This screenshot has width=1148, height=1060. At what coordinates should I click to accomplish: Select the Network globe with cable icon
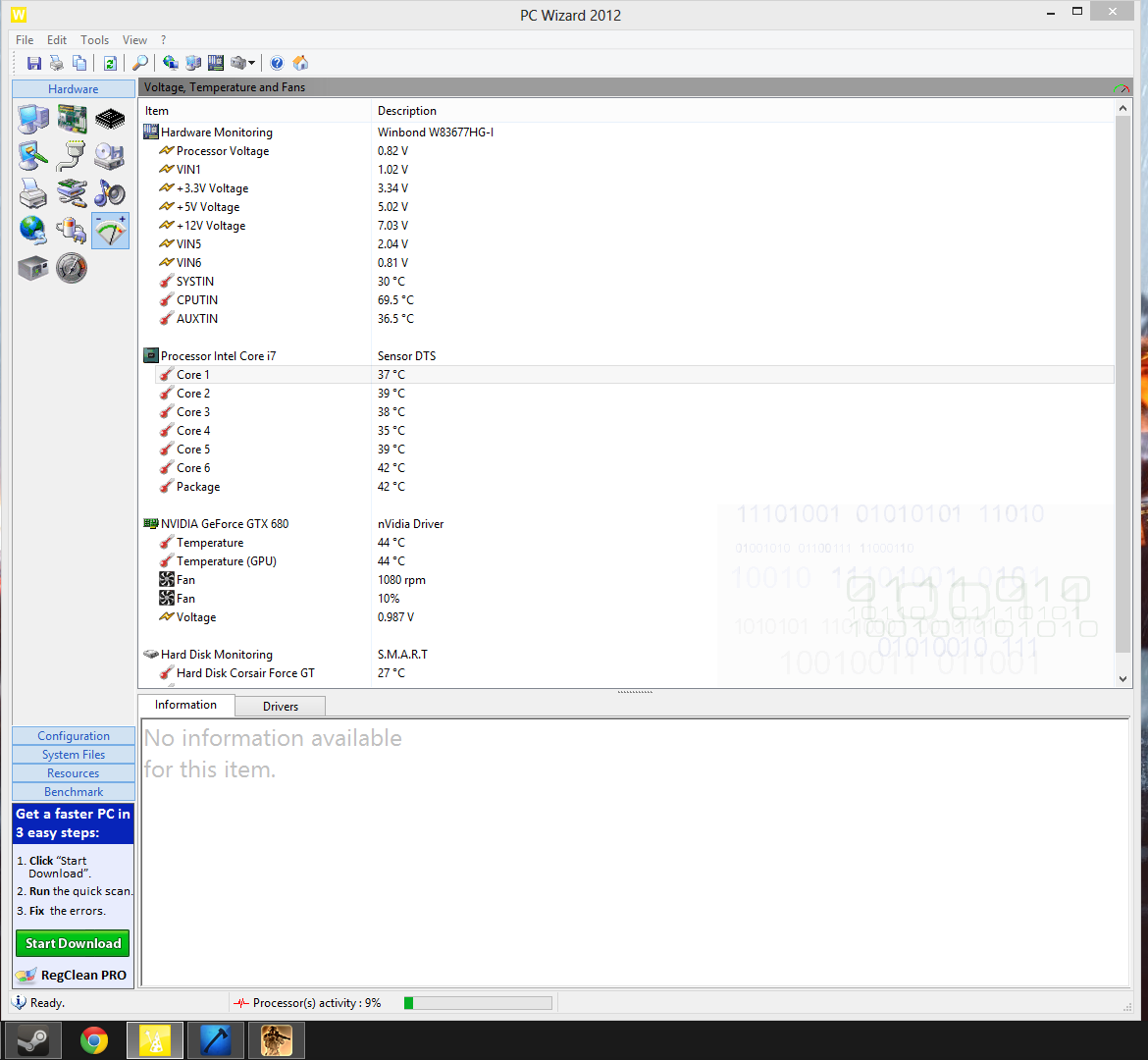tap(33, 231)
